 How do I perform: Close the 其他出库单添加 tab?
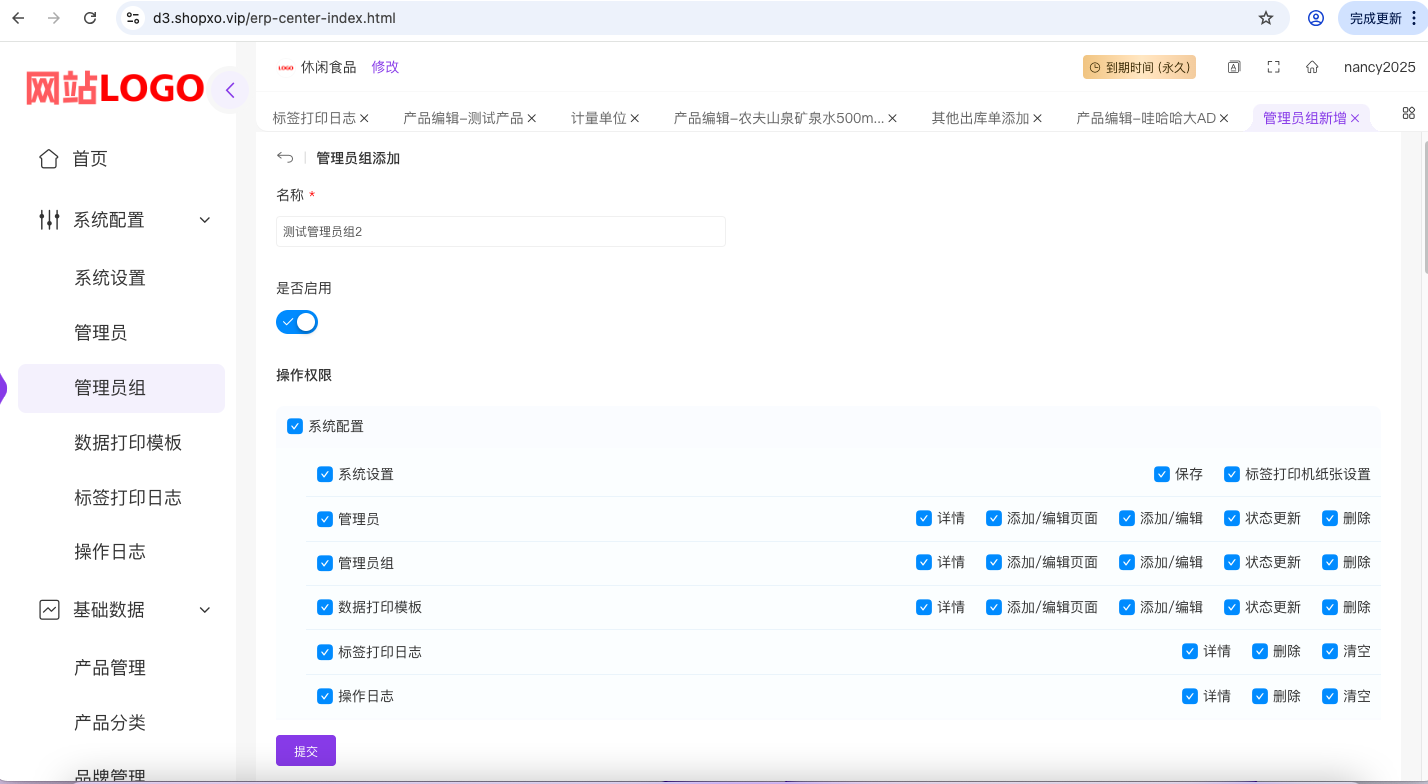pos(1038,118)
